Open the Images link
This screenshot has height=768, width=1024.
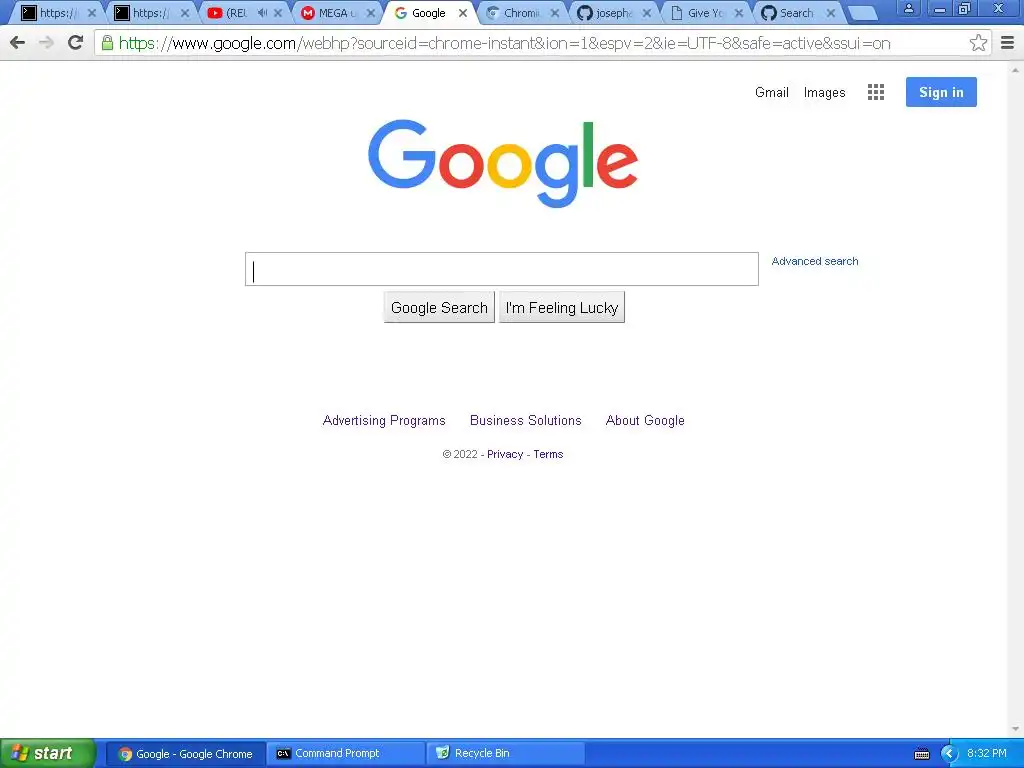pos(824,93)
